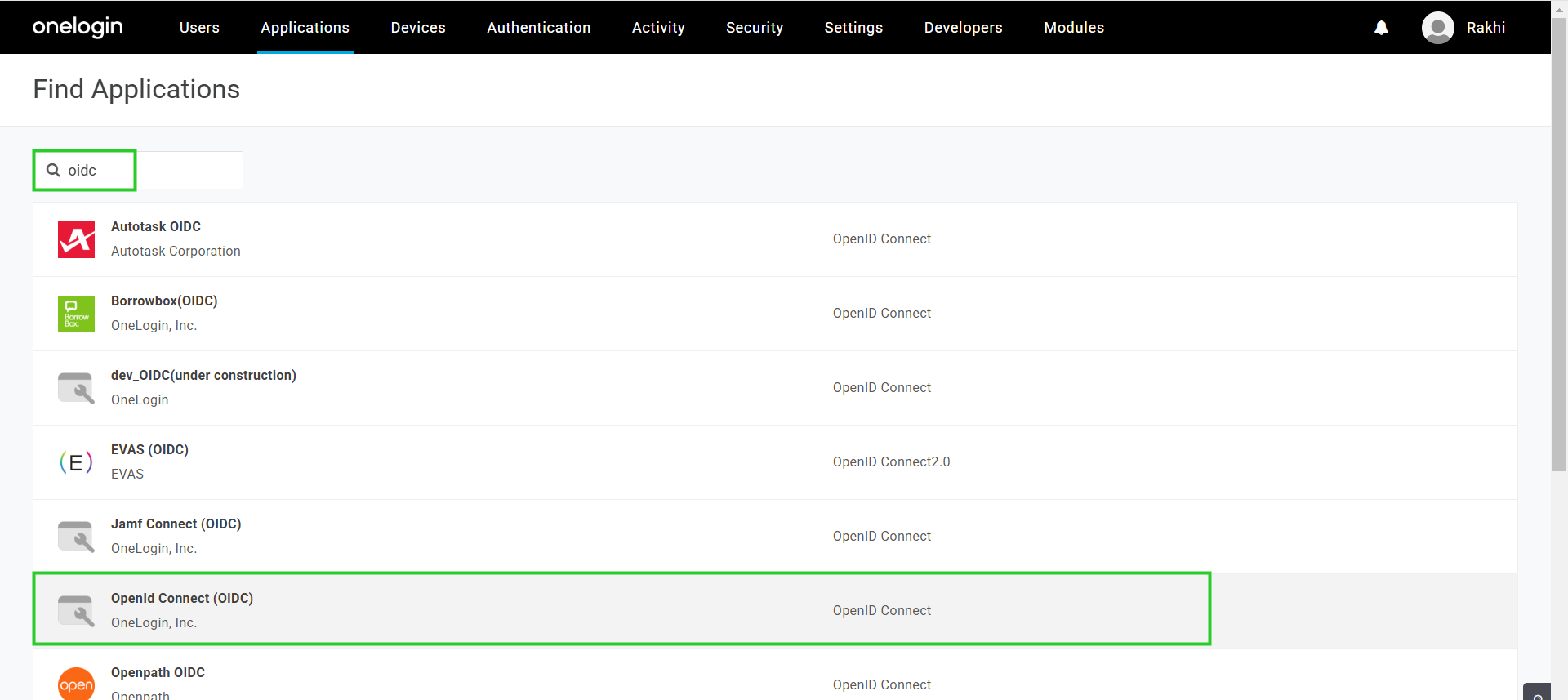Click the Borrowbox green app icon
This screenshot has width=1568, height=700.
pyautogui.click(x=76, y=314)
